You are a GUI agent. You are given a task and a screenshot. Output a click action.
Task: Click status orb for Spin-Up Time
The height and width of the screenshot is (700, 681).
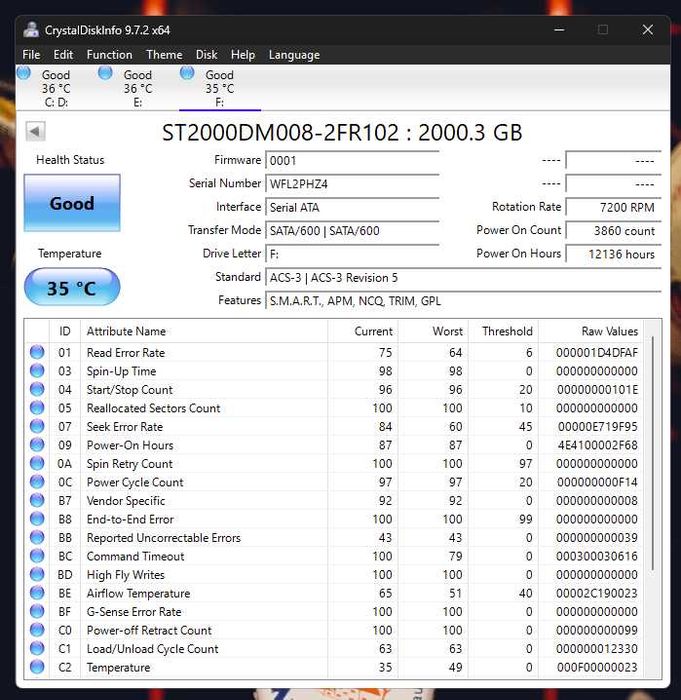[x=37, y=371]
